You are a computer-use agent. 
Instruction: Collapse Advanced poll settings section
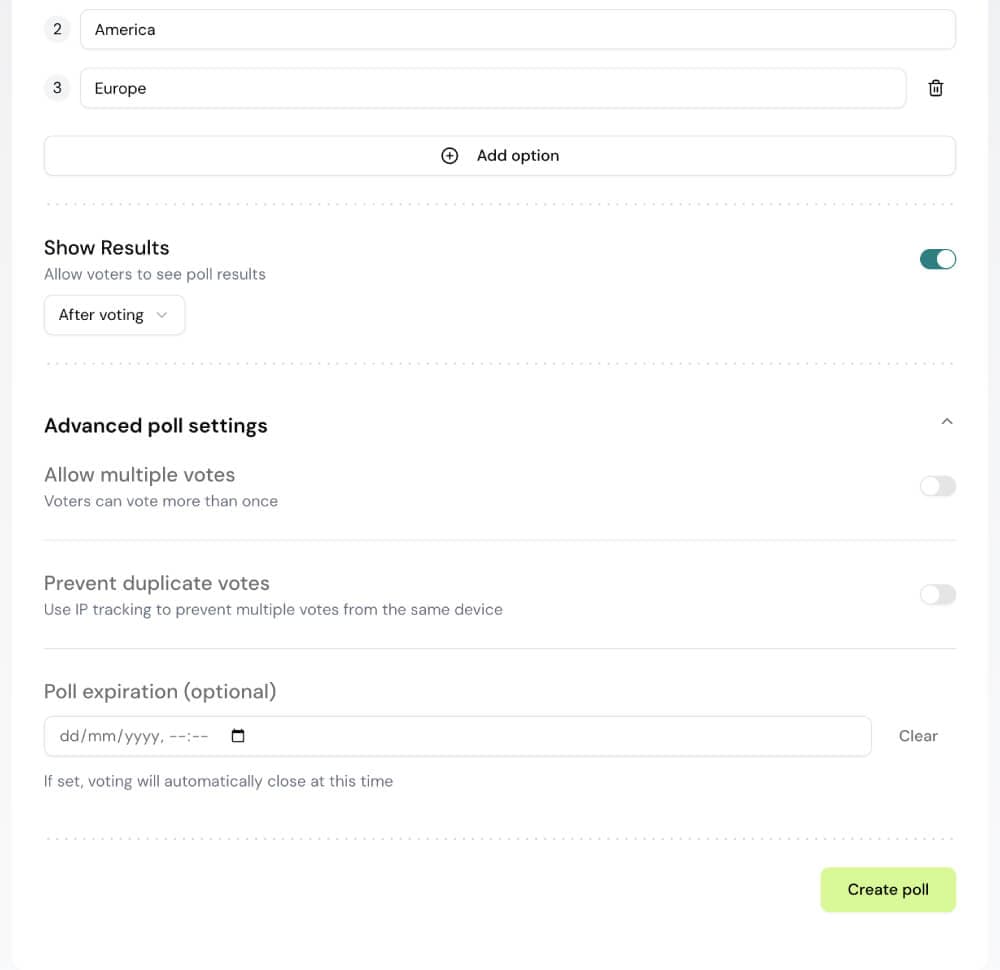(947, 422)
